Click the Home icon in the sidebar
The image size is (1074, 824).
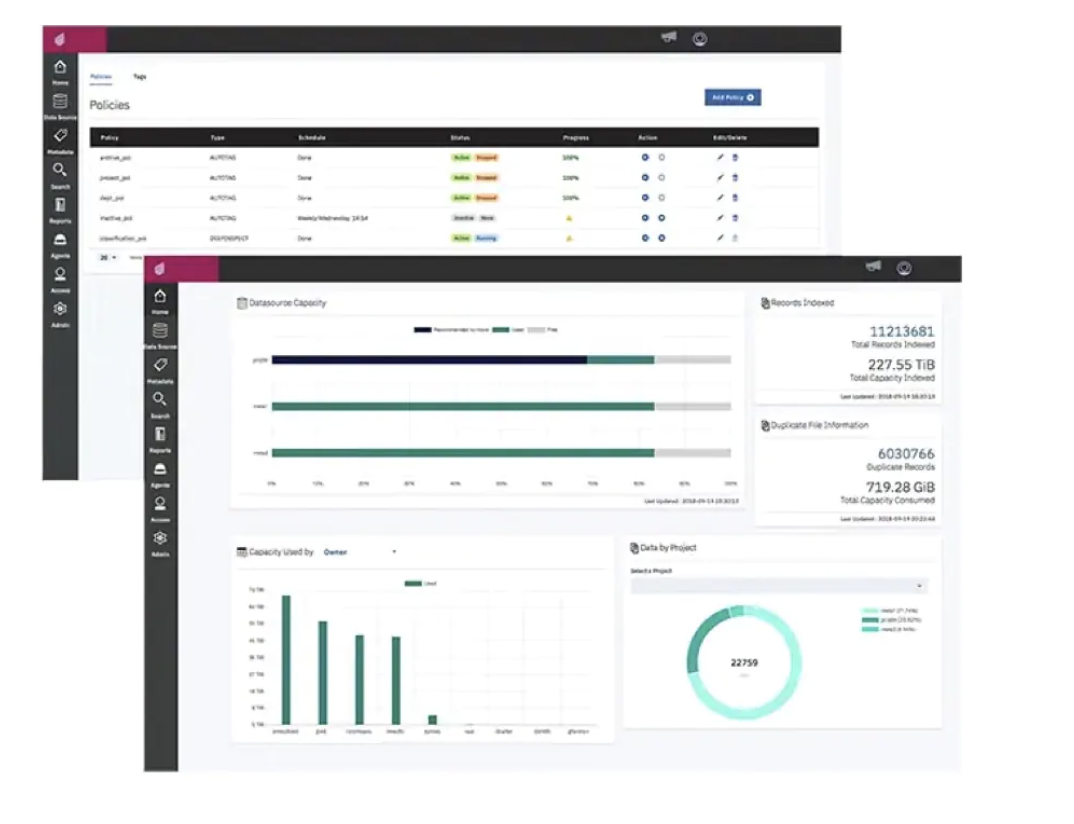(x=161, y=295)
